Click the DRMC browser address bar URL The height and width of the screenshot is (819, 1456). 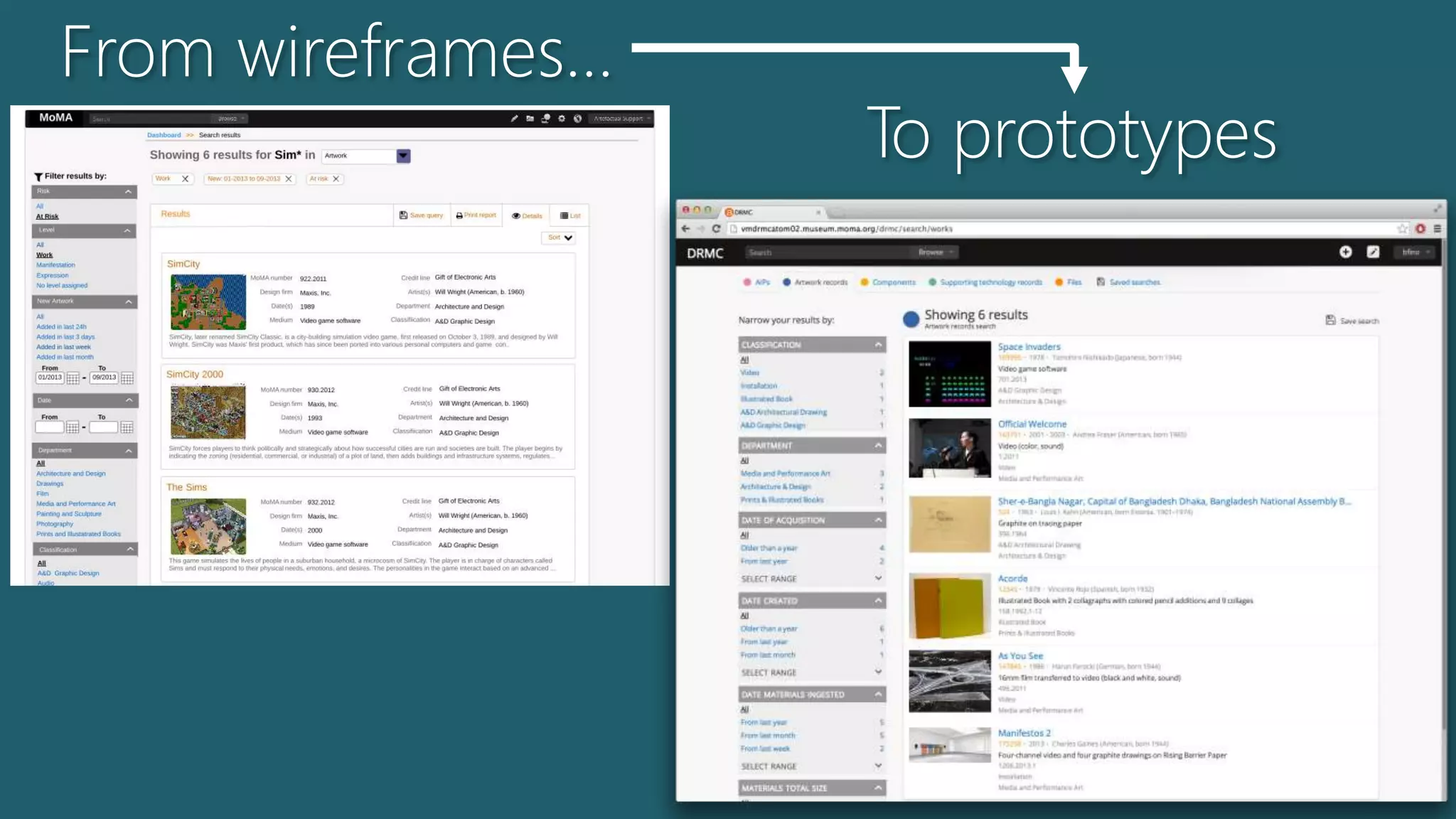pyautogui.click(x=846, y=229)
